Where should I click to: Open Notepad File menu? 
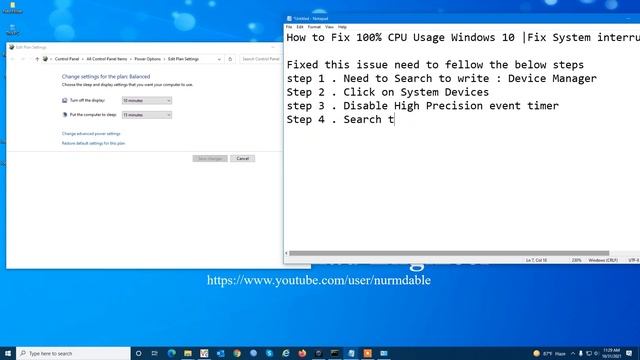pyautogui.click(x=289, y=27)
